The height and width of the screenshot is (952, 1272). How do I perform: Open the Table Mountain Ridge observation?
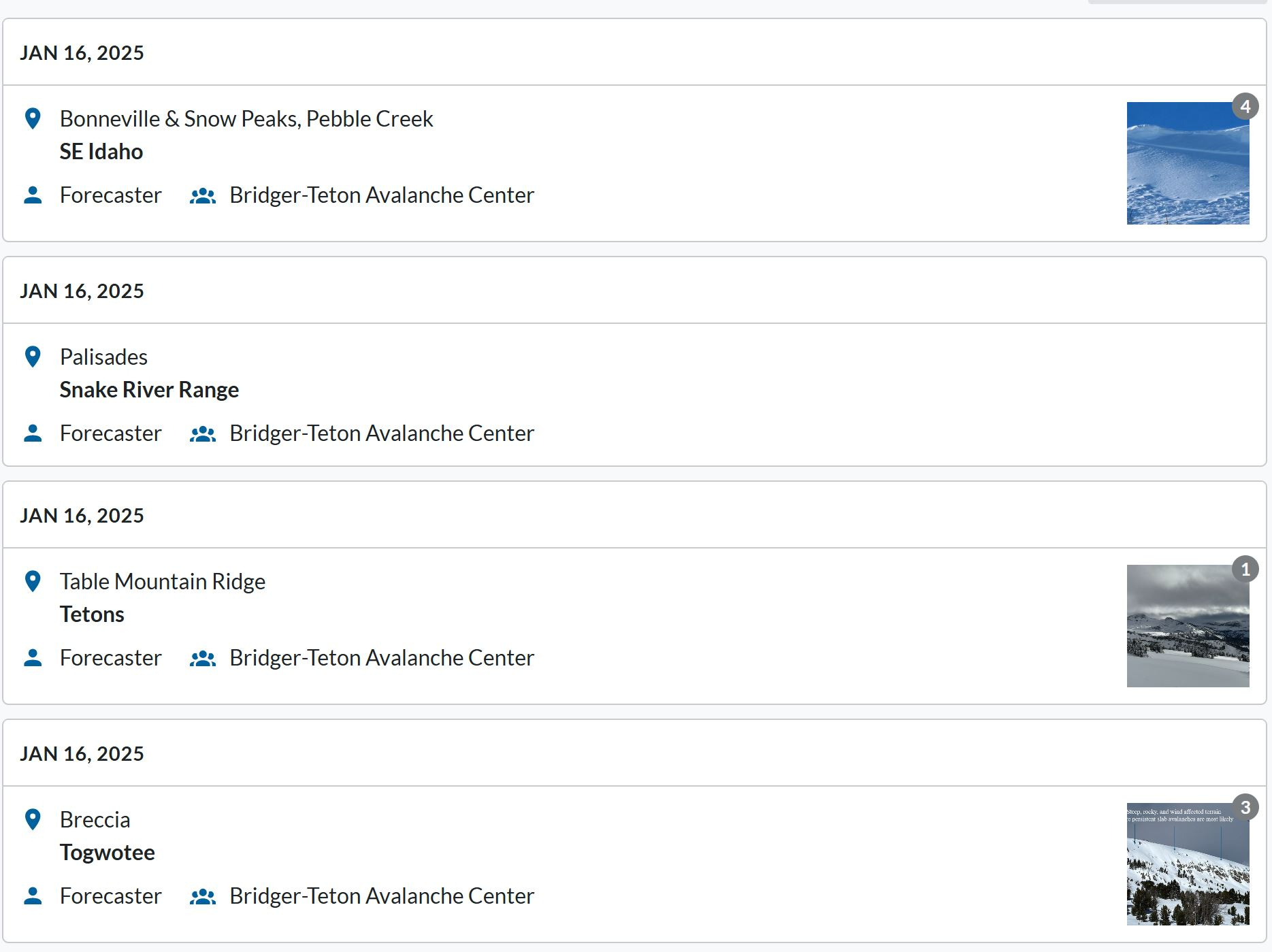163,581
